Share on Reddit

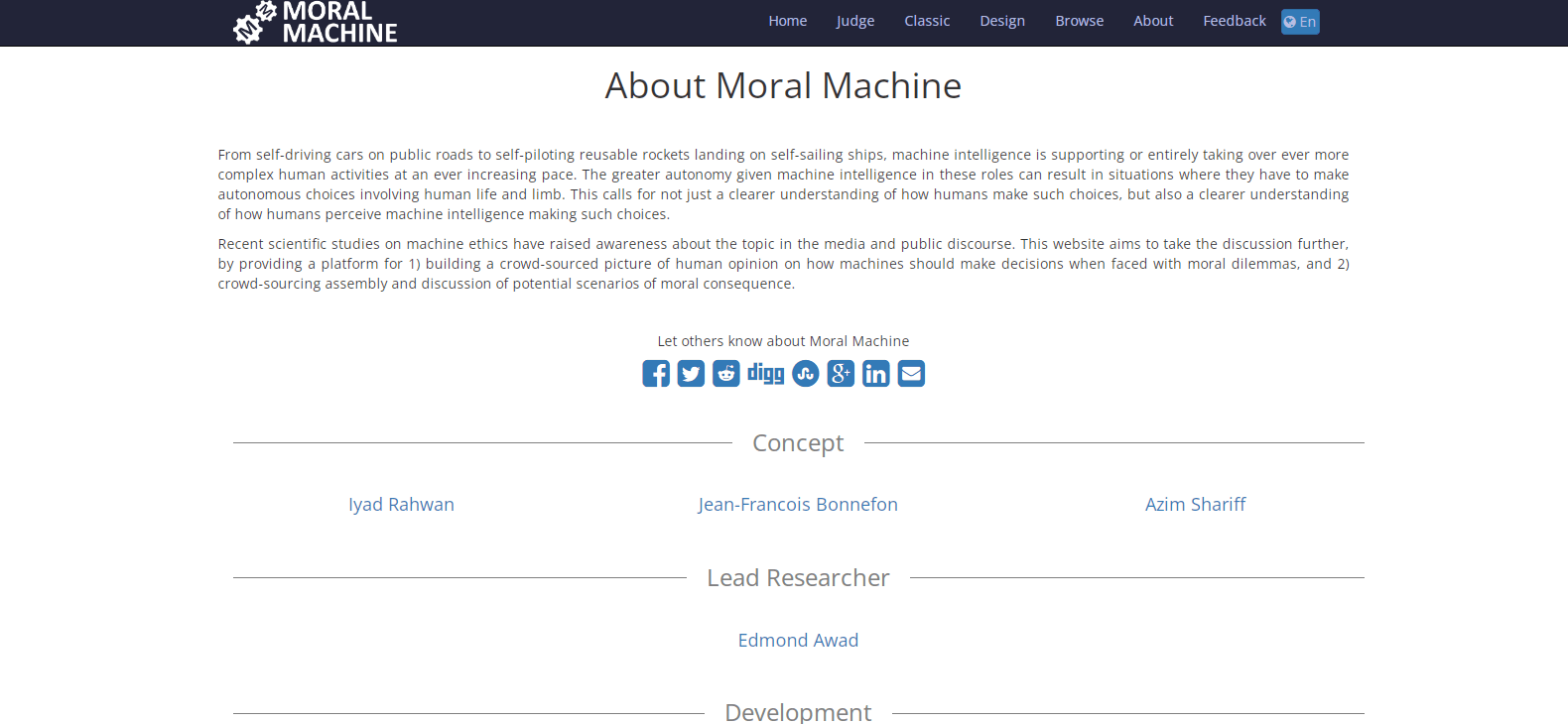click(726, 374)
